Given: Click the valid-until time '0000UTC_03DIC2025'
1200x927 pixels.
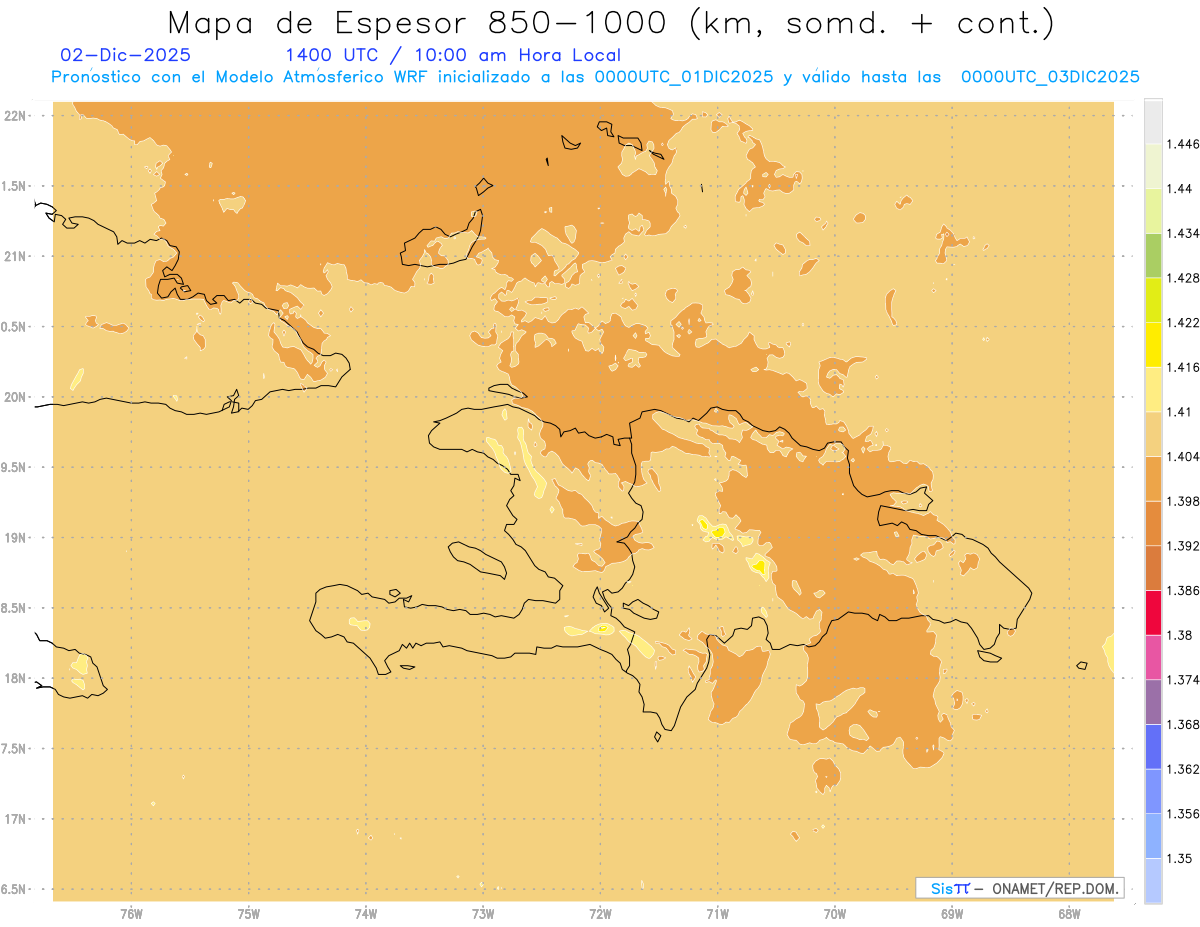Looking at the screenshot, I should pos(1050,77).
